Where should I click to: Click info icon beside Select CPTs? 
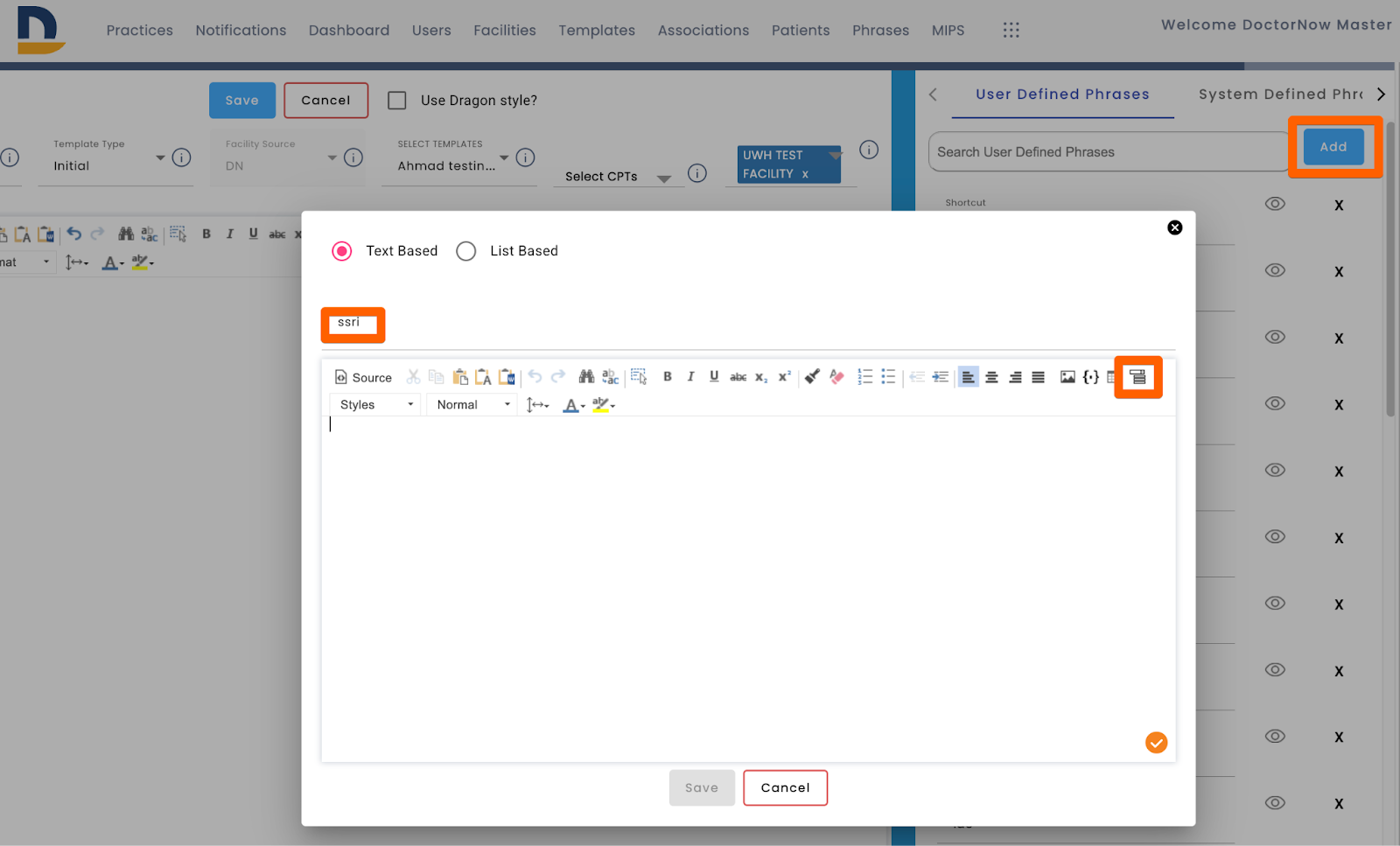coord(697,173)
